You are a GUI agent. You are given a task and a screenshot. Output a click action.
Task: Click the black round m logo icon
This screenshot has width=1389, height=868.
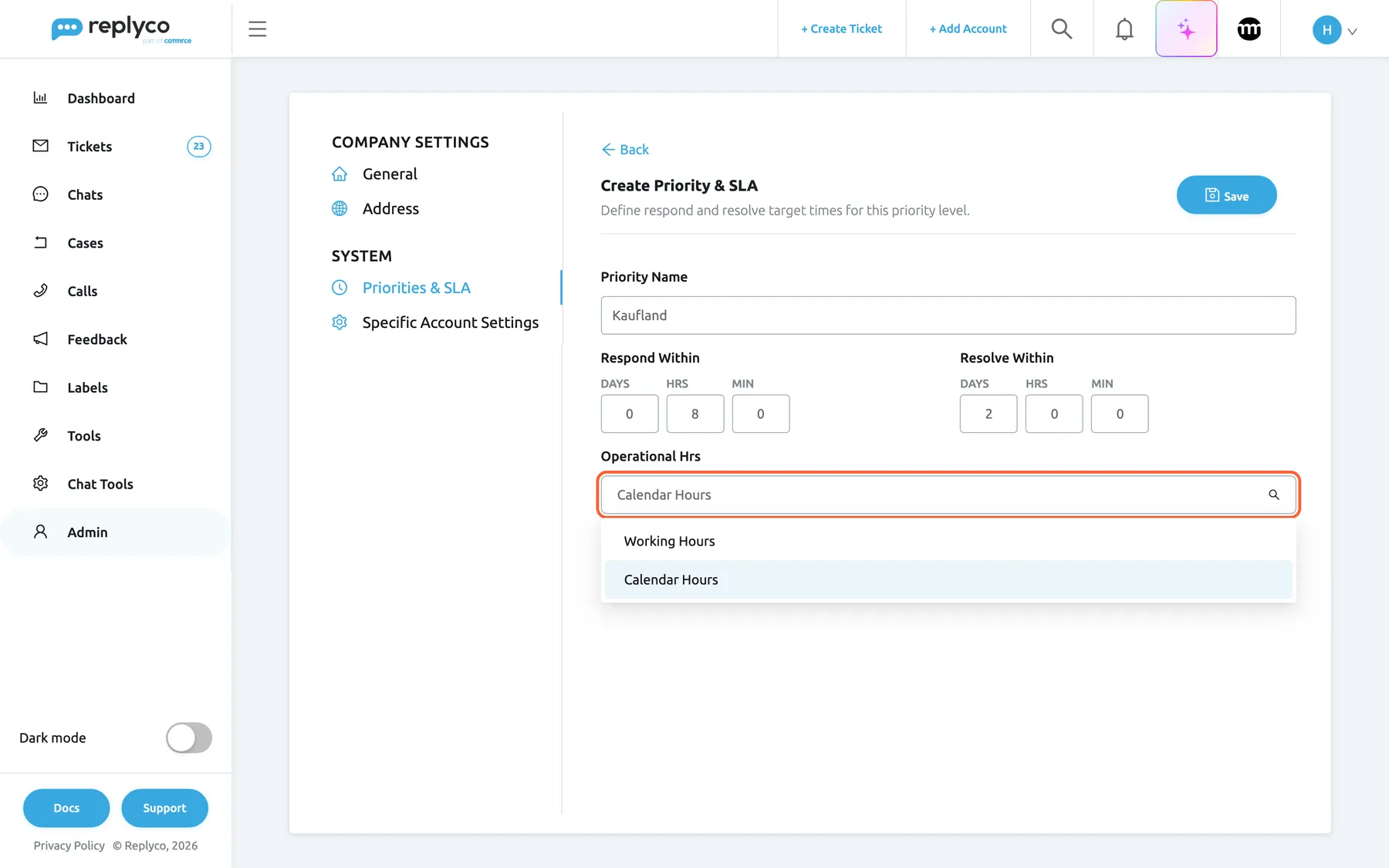point(1249,29)
